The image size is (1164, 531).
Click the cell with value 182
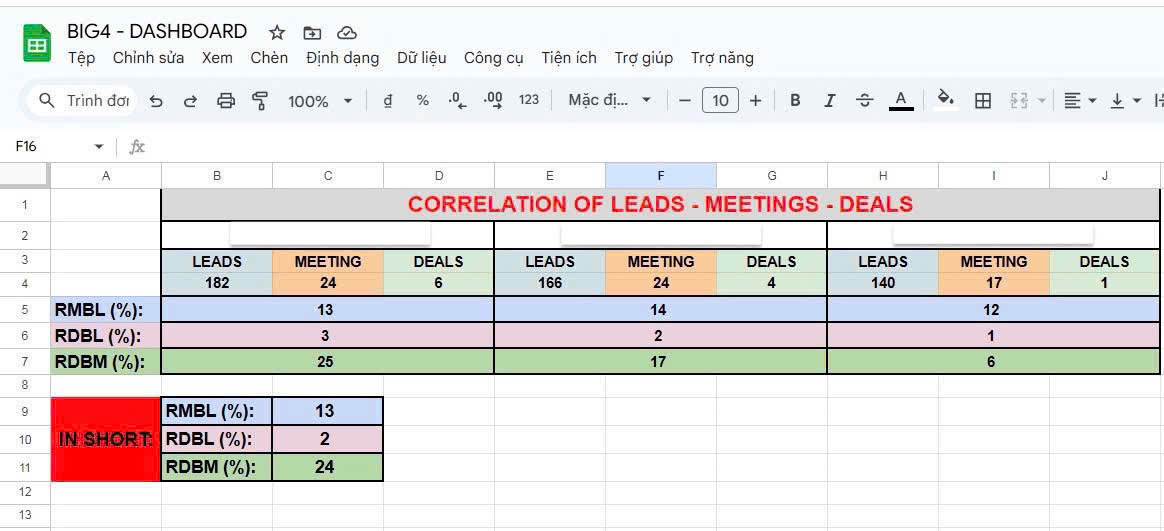pos(217,283)
